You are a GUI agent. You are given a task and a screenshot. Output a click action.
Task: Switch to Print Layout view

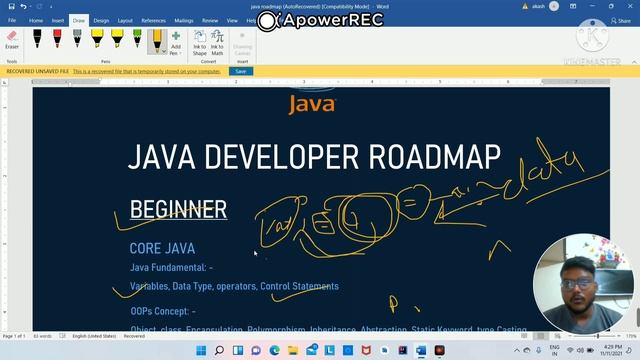click(540, 336)
